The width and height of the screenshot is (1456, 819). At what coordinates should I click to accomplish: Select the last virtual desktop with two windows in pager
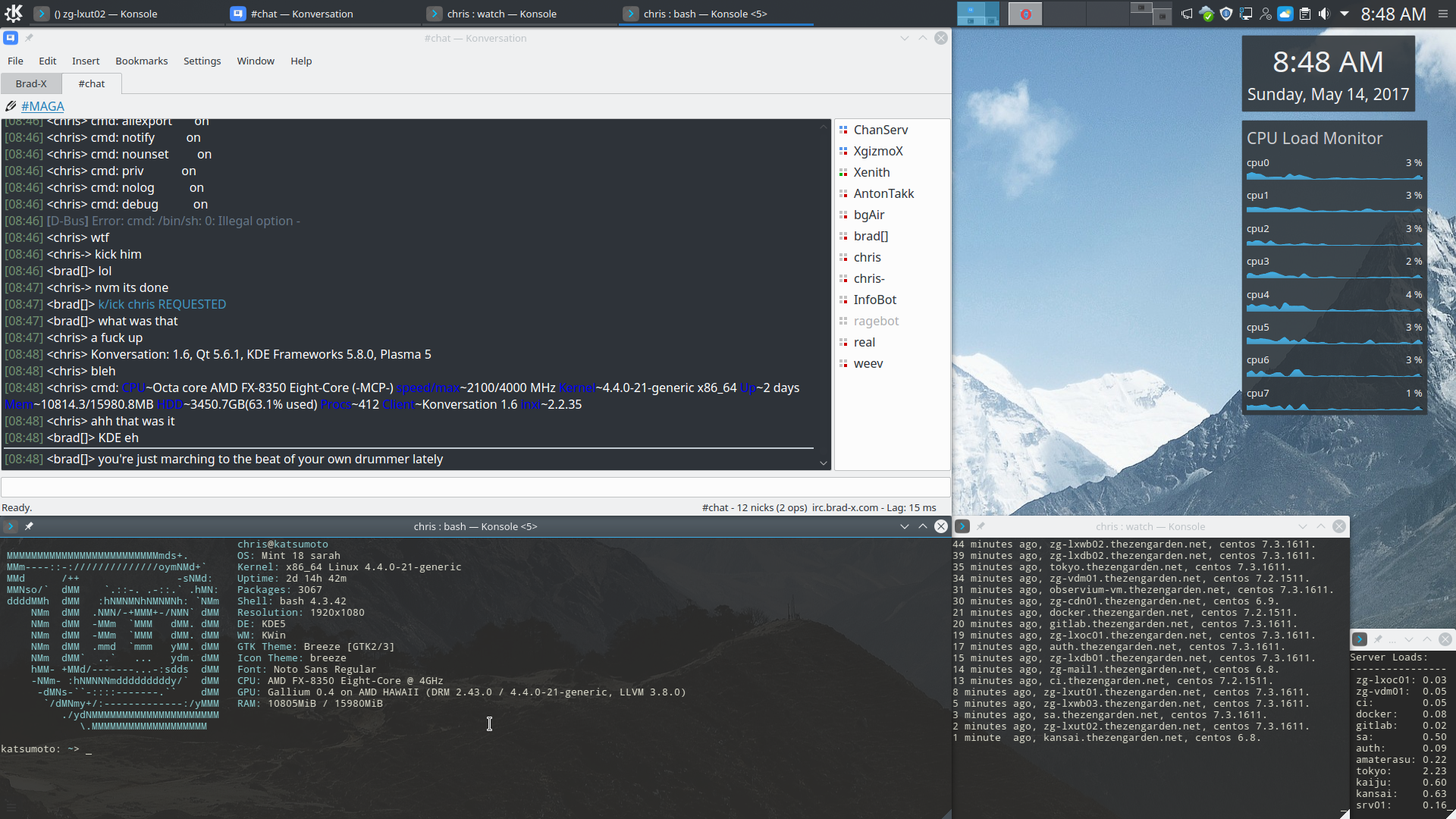click(x=1151, y=14)
